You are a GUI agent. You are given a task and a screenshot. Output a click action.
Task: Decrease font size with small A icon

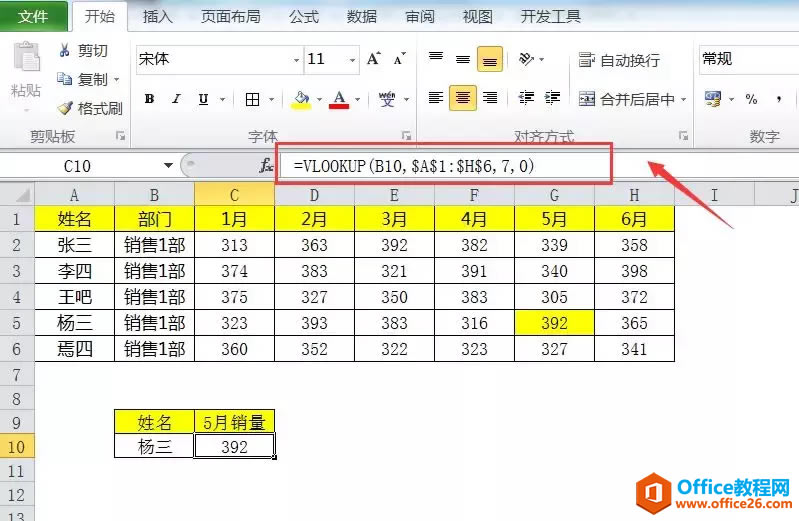tap(400, 59)
